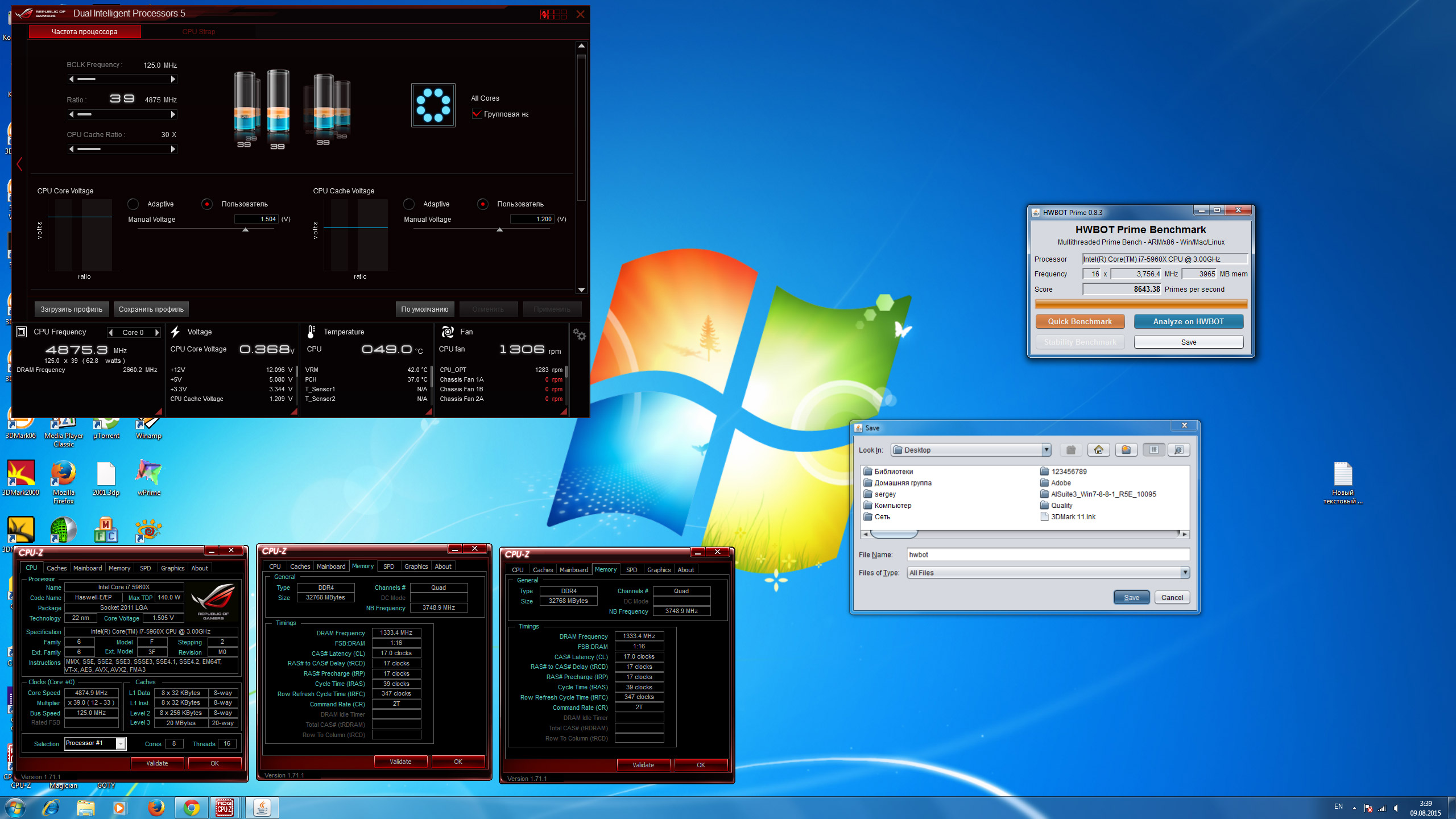
Task: Click the Create New Folder icon
Action: pos(1126,450)
